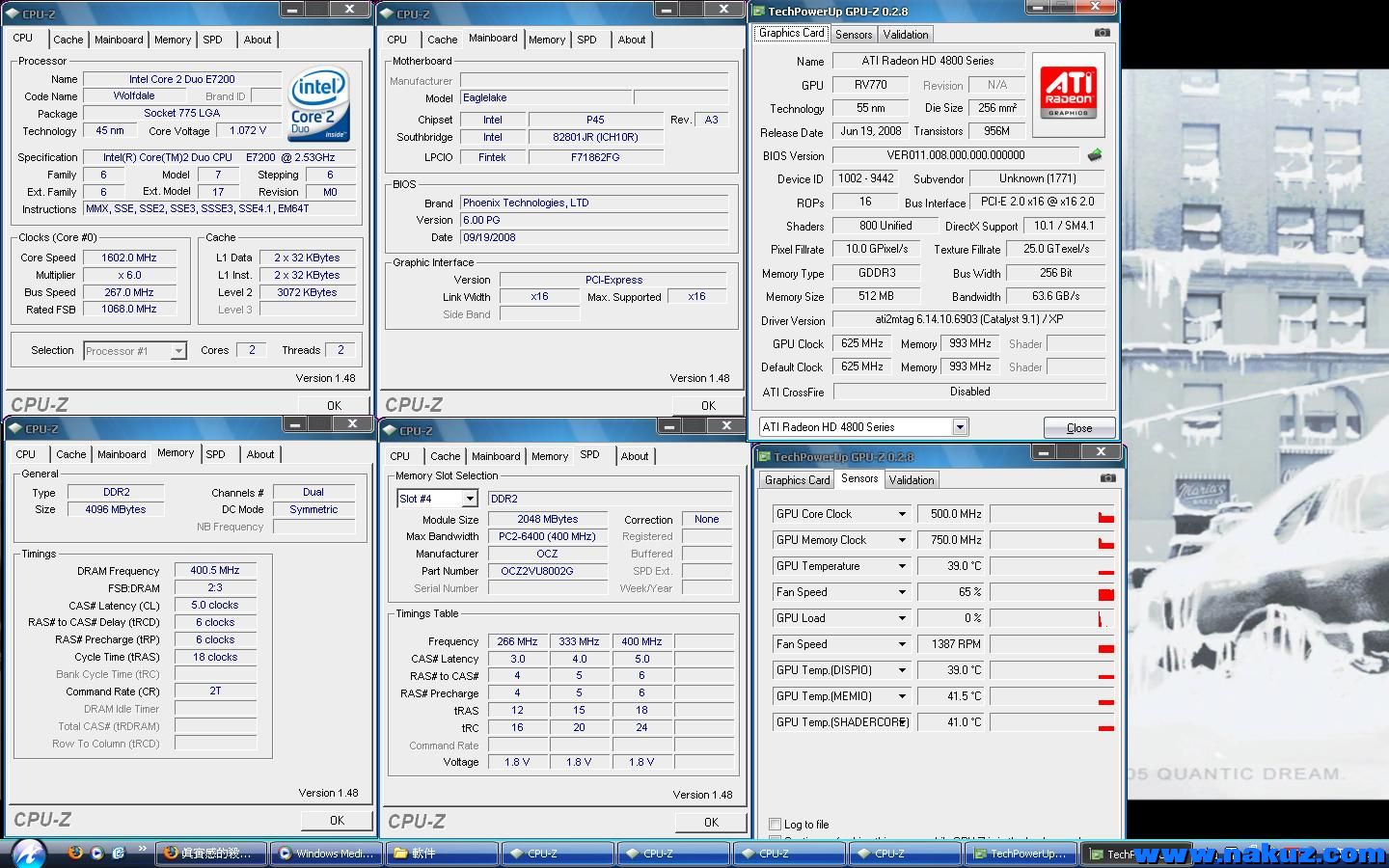The image size is (1389, 868).
Task: Click OK in the CPU-Z Memory window
Action: click(x=336, y=820)
